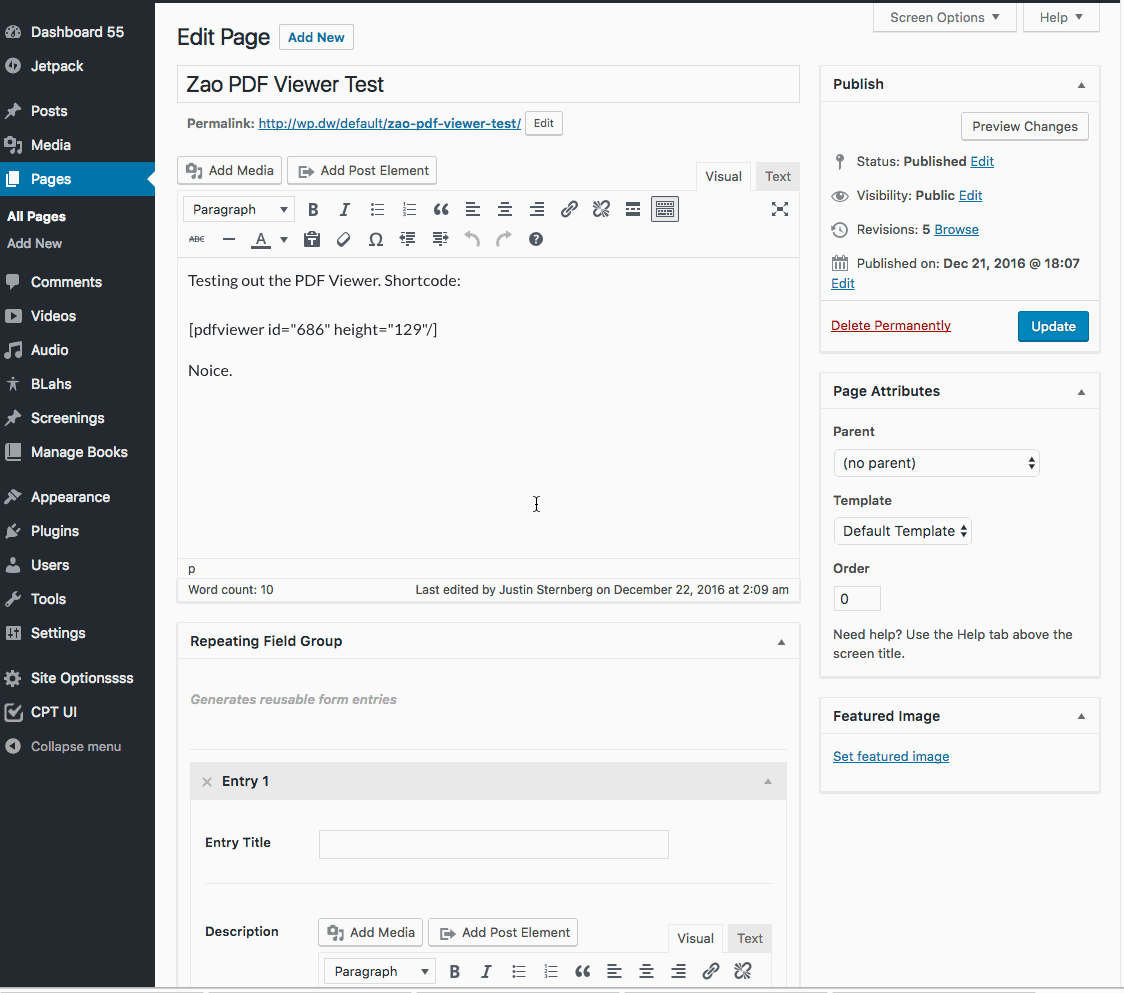
Task: Insert link in main editor toolbar
Action: pyautogui.click(x=569, y=209)
